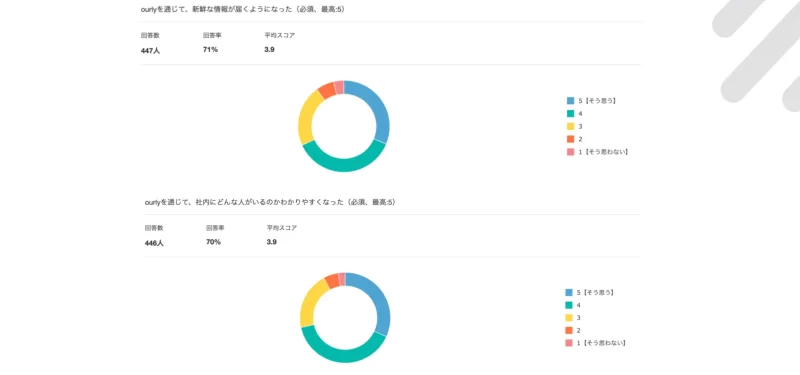Click the orange '2' legend swatch for the 社内にどんな人 chart
The height and width of the screenshot is (375, 800).
coord(569,331)
